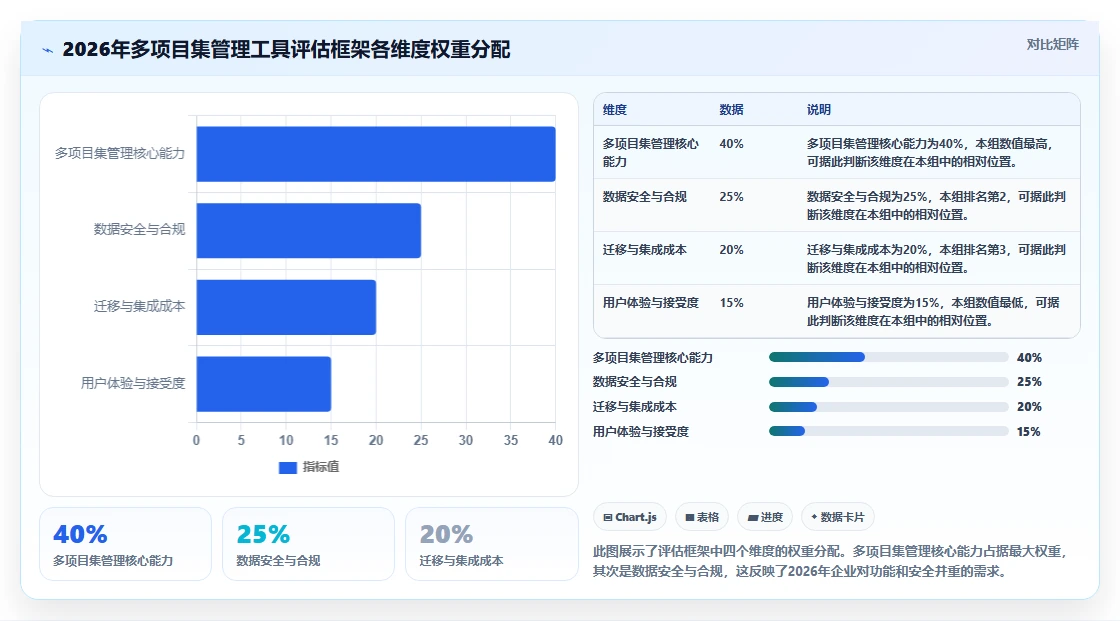Click the 维度 column header
Viewport: 1120px width, 621px height.
tap(614, 109)
